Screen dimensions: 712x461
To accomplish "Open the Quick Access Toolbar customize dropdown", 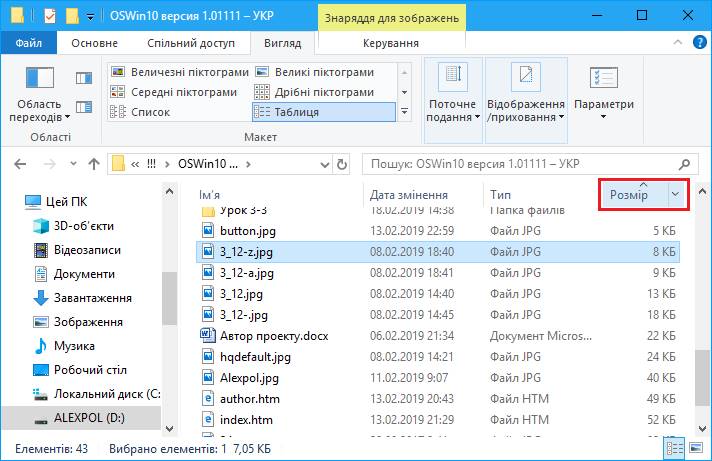I will coord(90,17).
